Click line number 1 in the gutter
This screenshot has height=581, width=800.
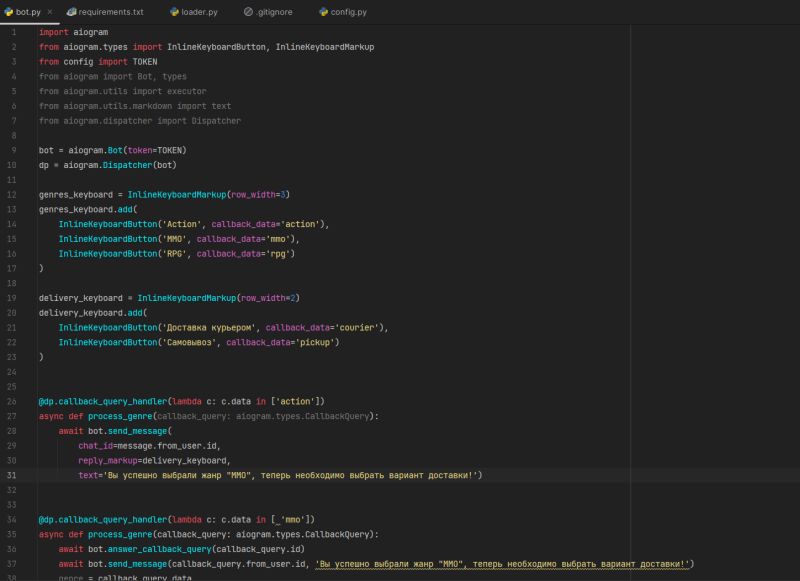click(14, 32)
